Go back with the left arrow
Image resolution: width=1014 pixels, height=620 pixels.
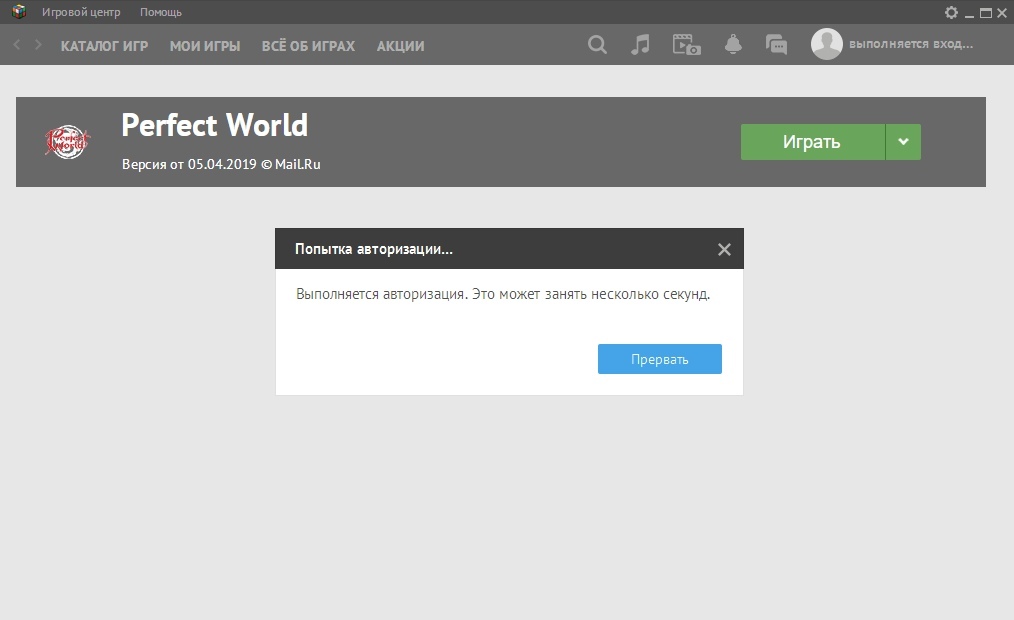click(17, 45)
